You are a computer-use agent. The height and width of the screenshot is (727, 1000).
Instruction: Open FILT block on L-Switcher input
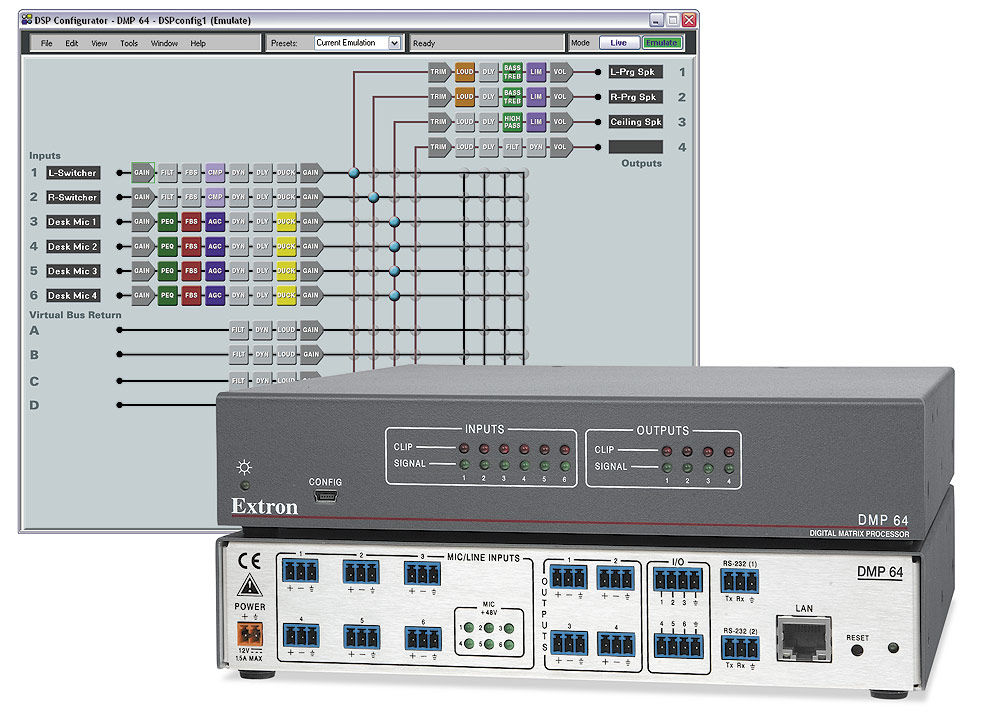pos(167,172)
